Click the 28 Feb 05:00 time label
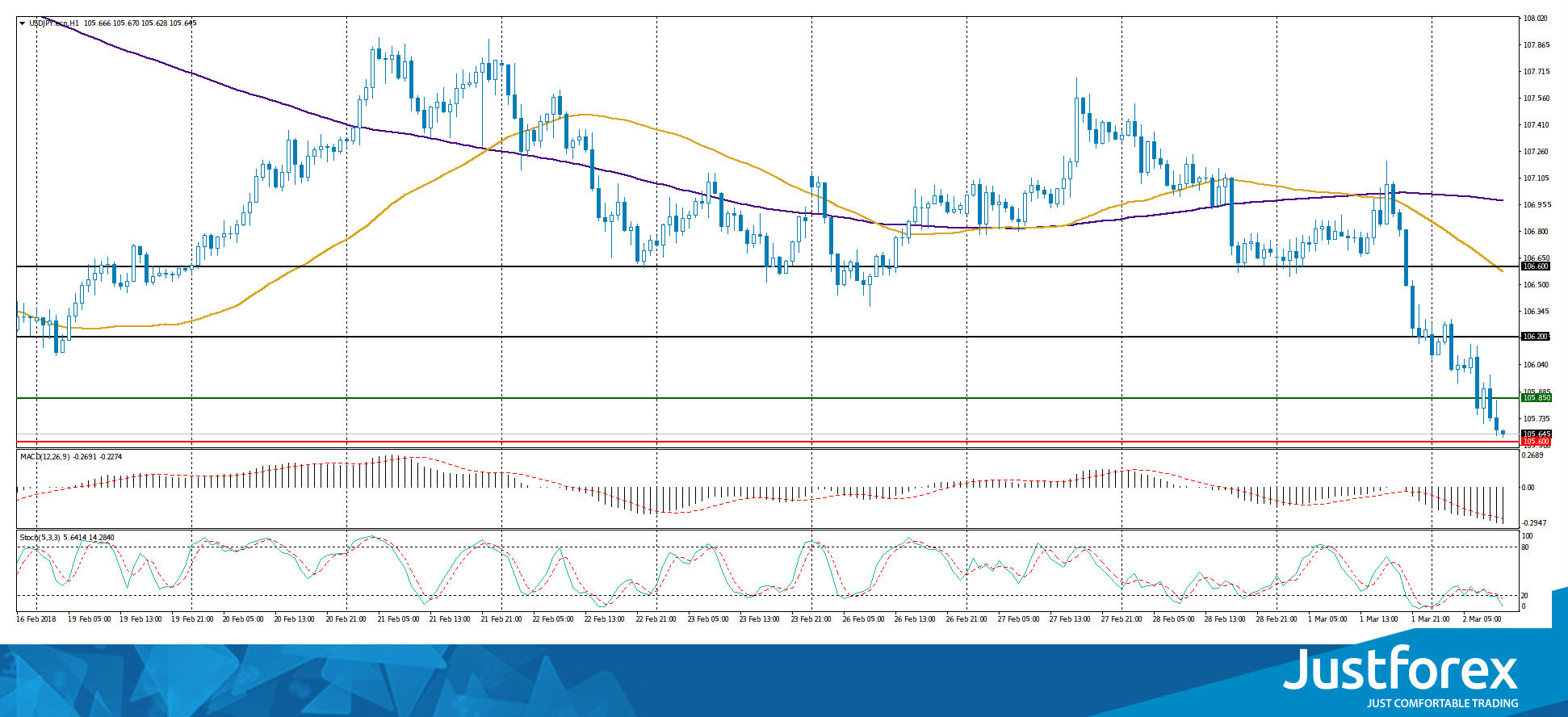The height and width of the screenshot is (717, 1568). [1173, 619]
